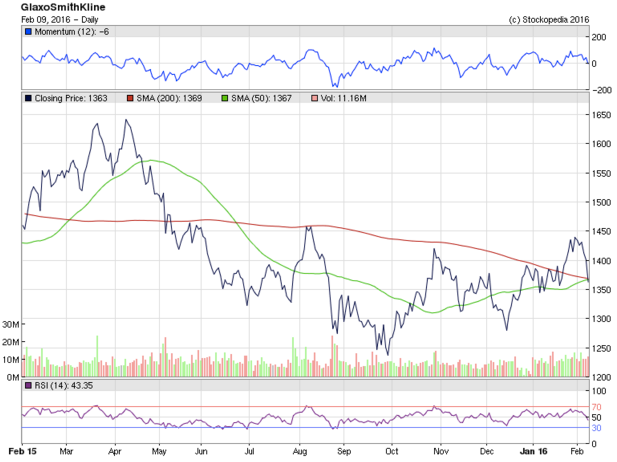Click the 0M volume axis label
The width and height of the screenshot is (617, 462).
tap(13, 377)
